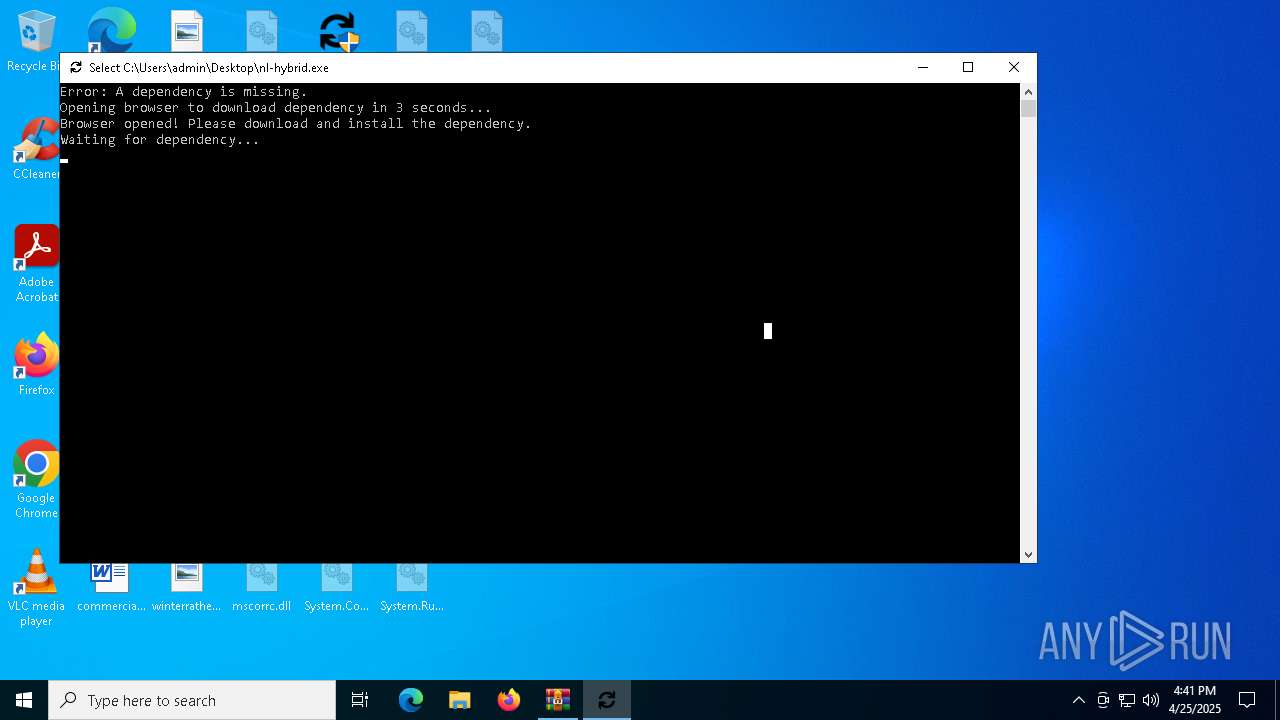Open the notification center icon

click(x=1247, y=700)
